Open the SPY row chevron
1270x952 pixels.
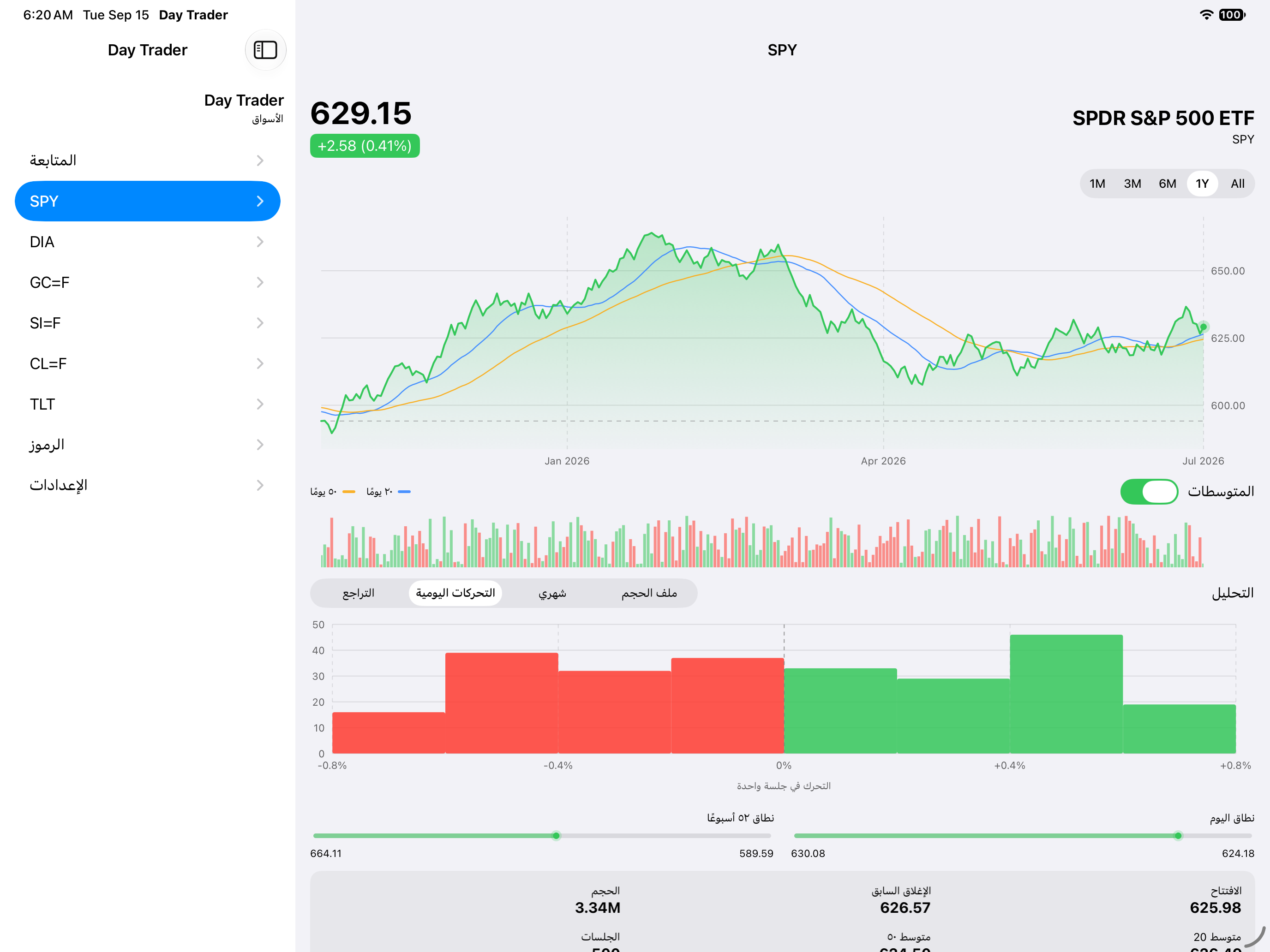point(260,202)
